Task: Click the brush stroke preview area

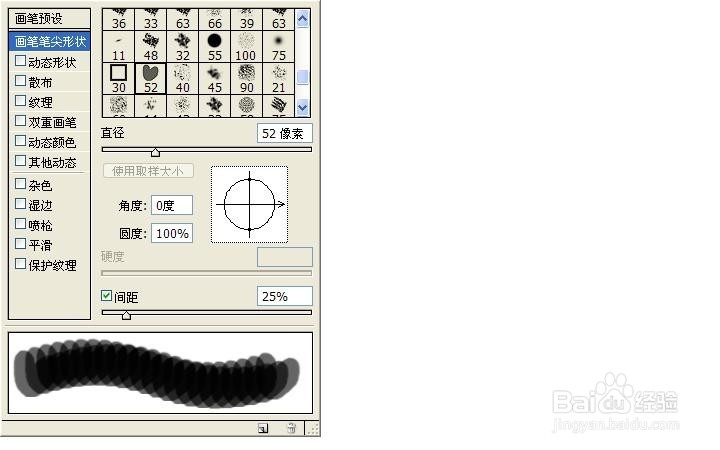Action: [x=160, y=373]
